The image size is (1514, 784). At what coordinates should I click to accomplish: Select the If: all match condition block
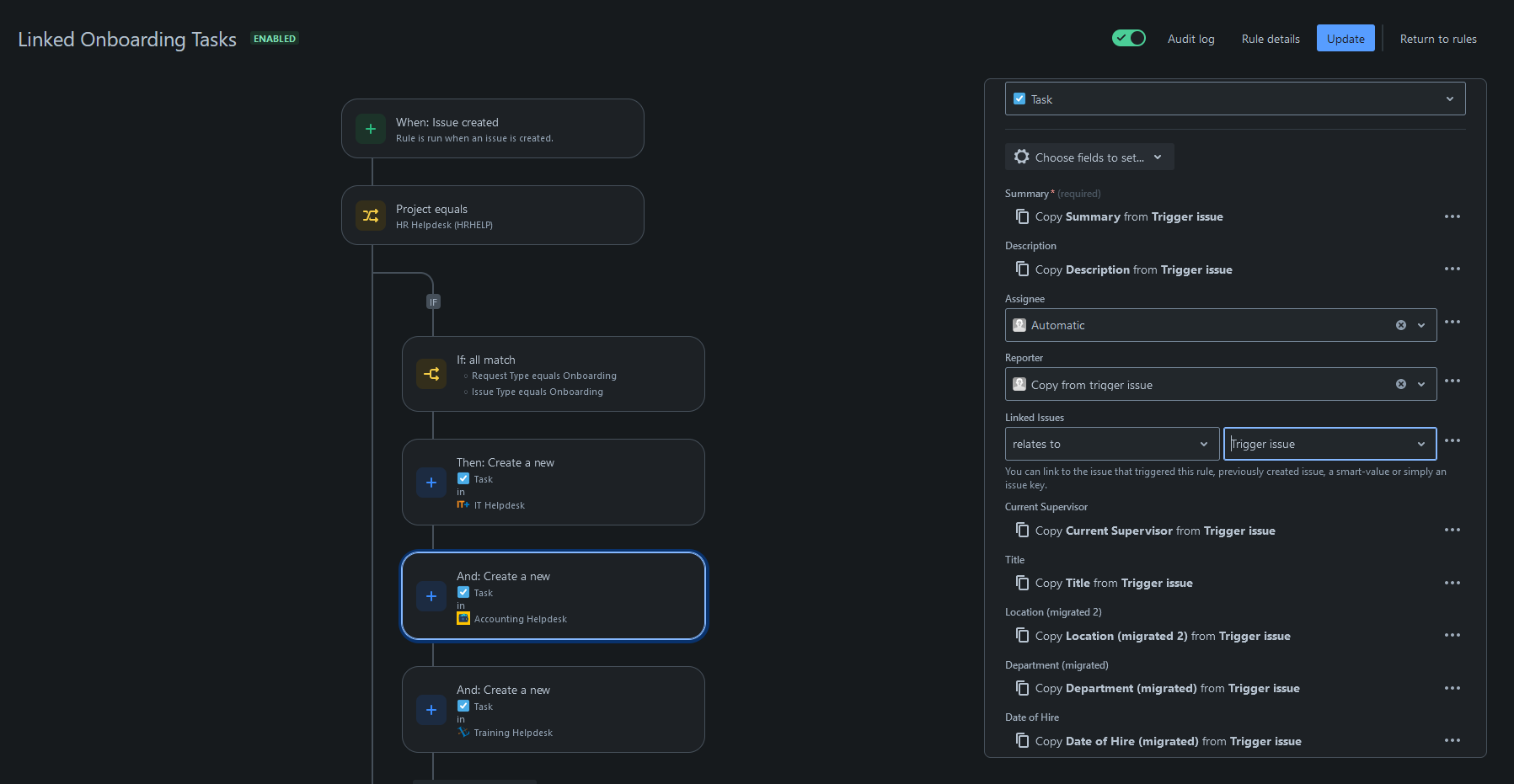554,374
